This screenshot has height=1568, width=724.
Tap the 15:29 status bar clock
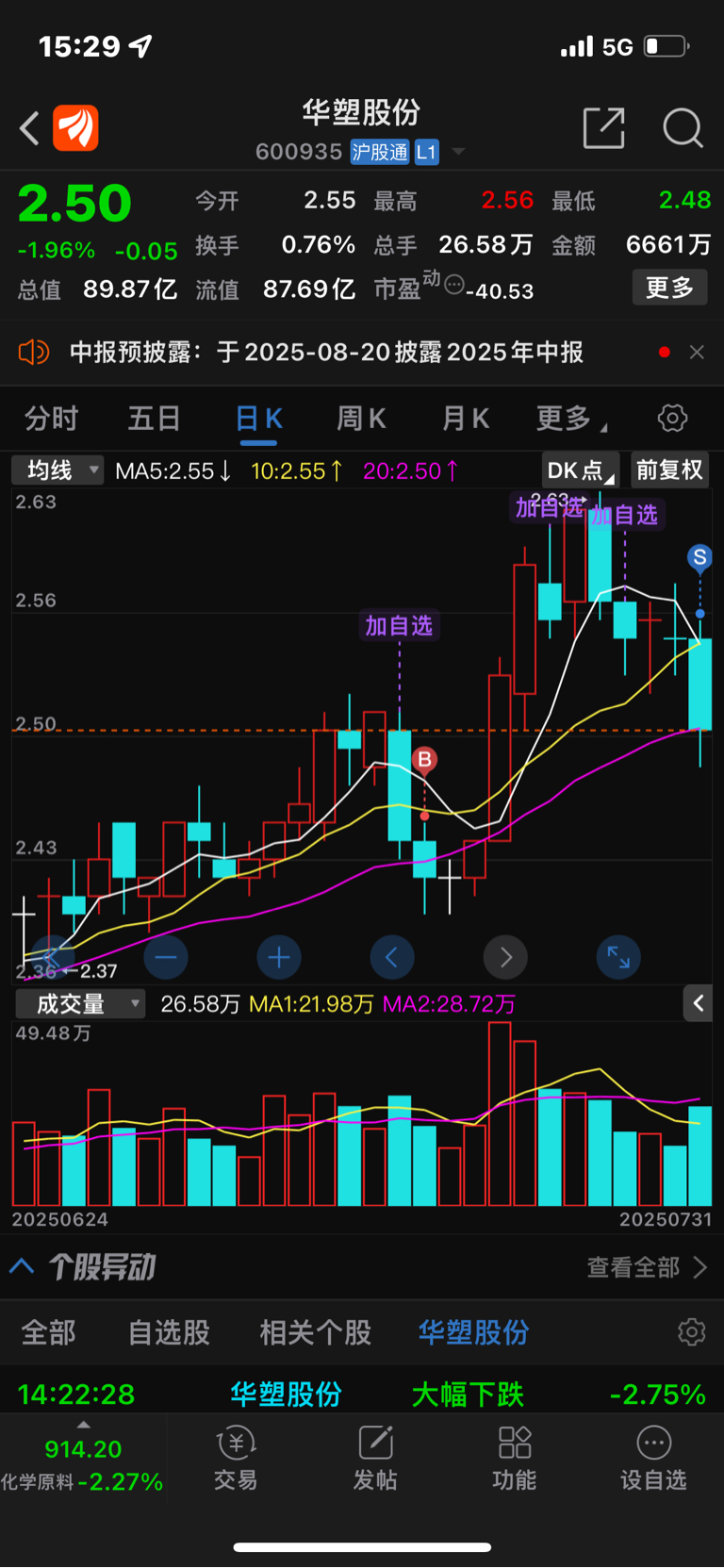[79, 46]
